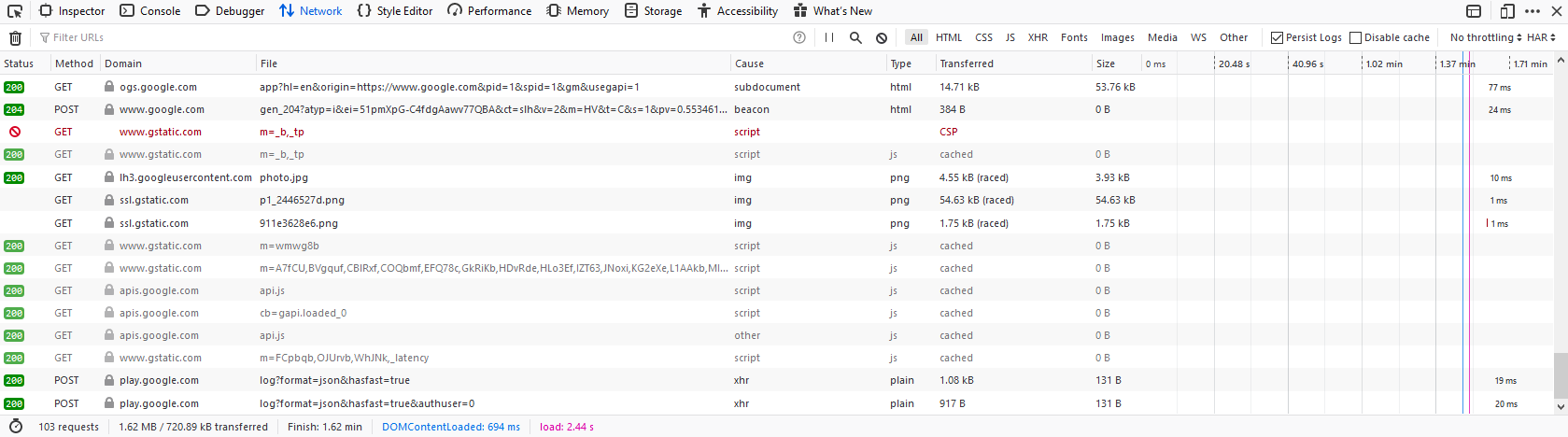Open the network search magnifier
This screenshot has width=1568, height=437.
[855, 38]
